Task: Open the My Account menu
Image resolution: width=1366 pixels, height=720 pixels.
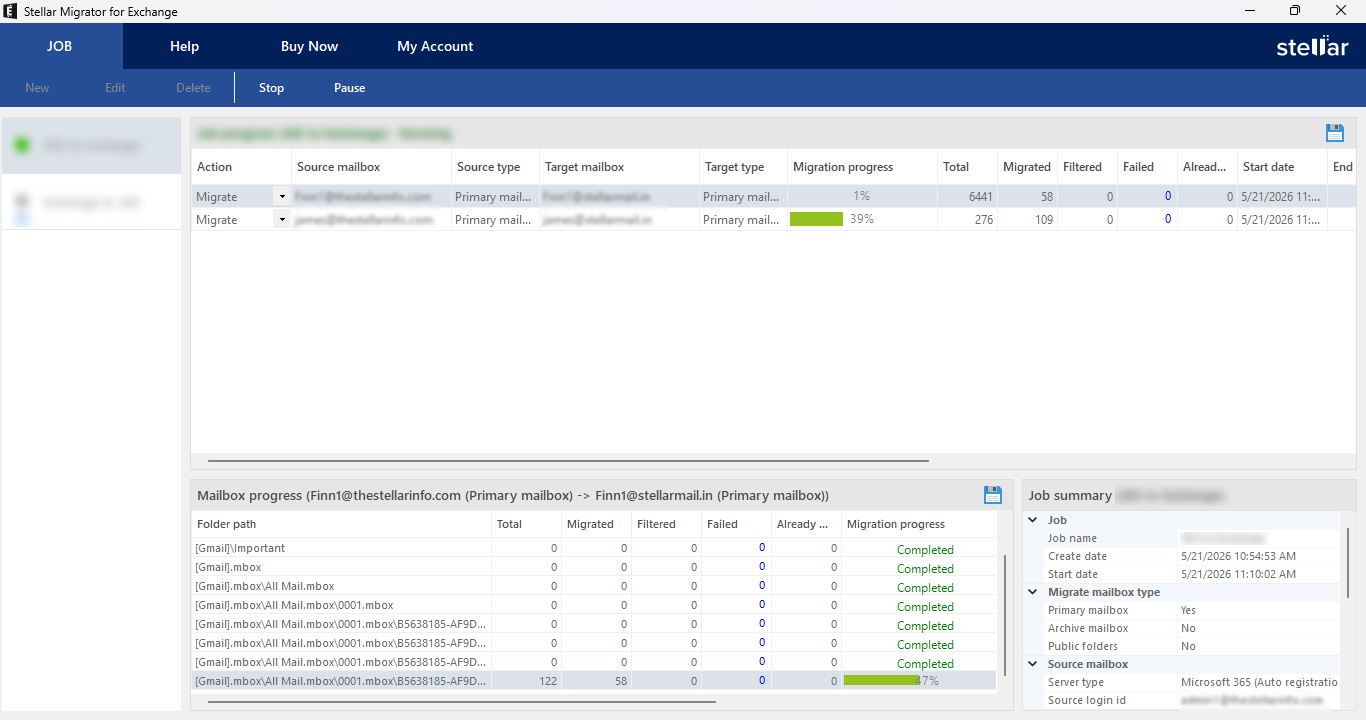Action: [435, 46]
